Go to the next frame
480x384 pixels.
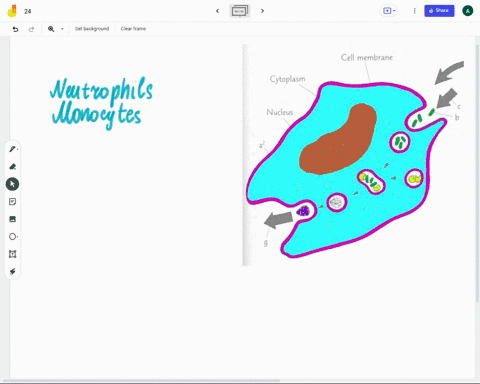[262, 11]
